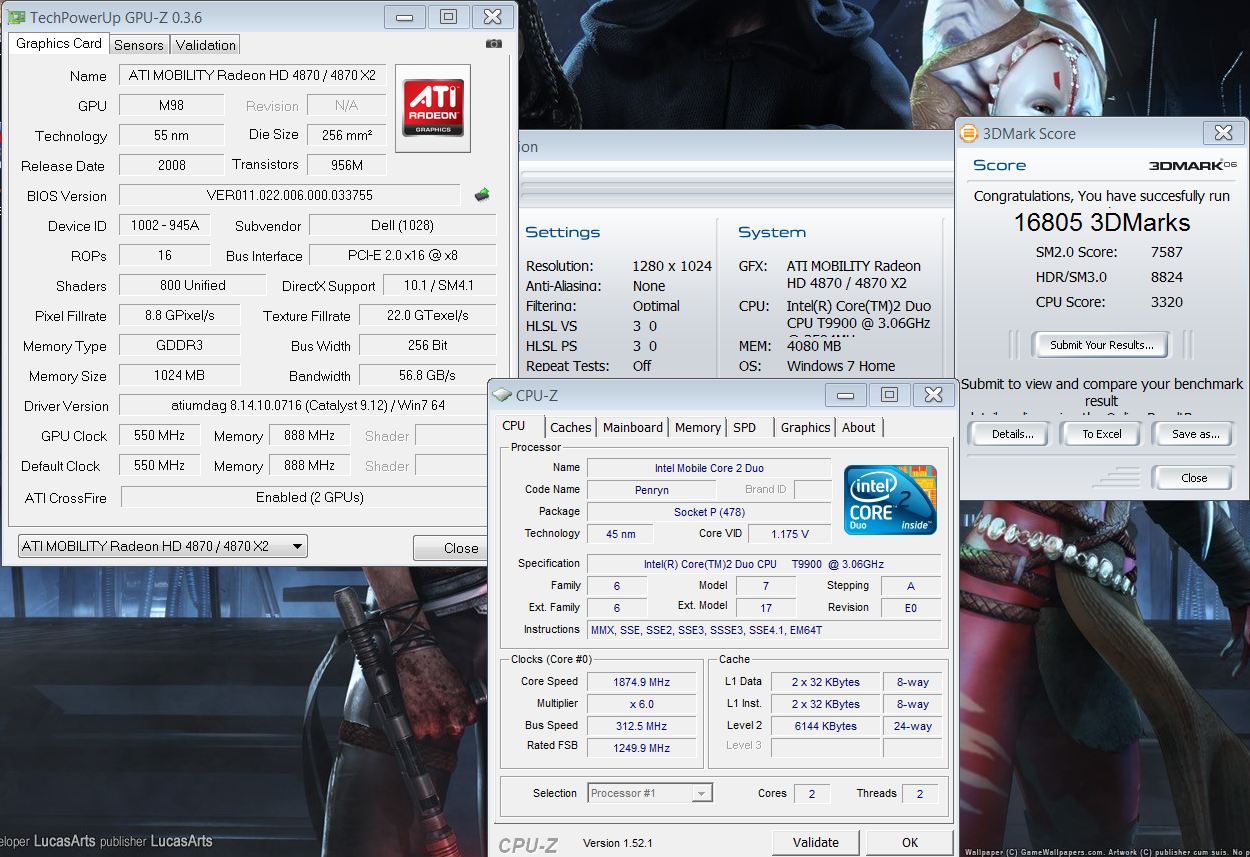Switch to the Sensors tab

(139, 45)
